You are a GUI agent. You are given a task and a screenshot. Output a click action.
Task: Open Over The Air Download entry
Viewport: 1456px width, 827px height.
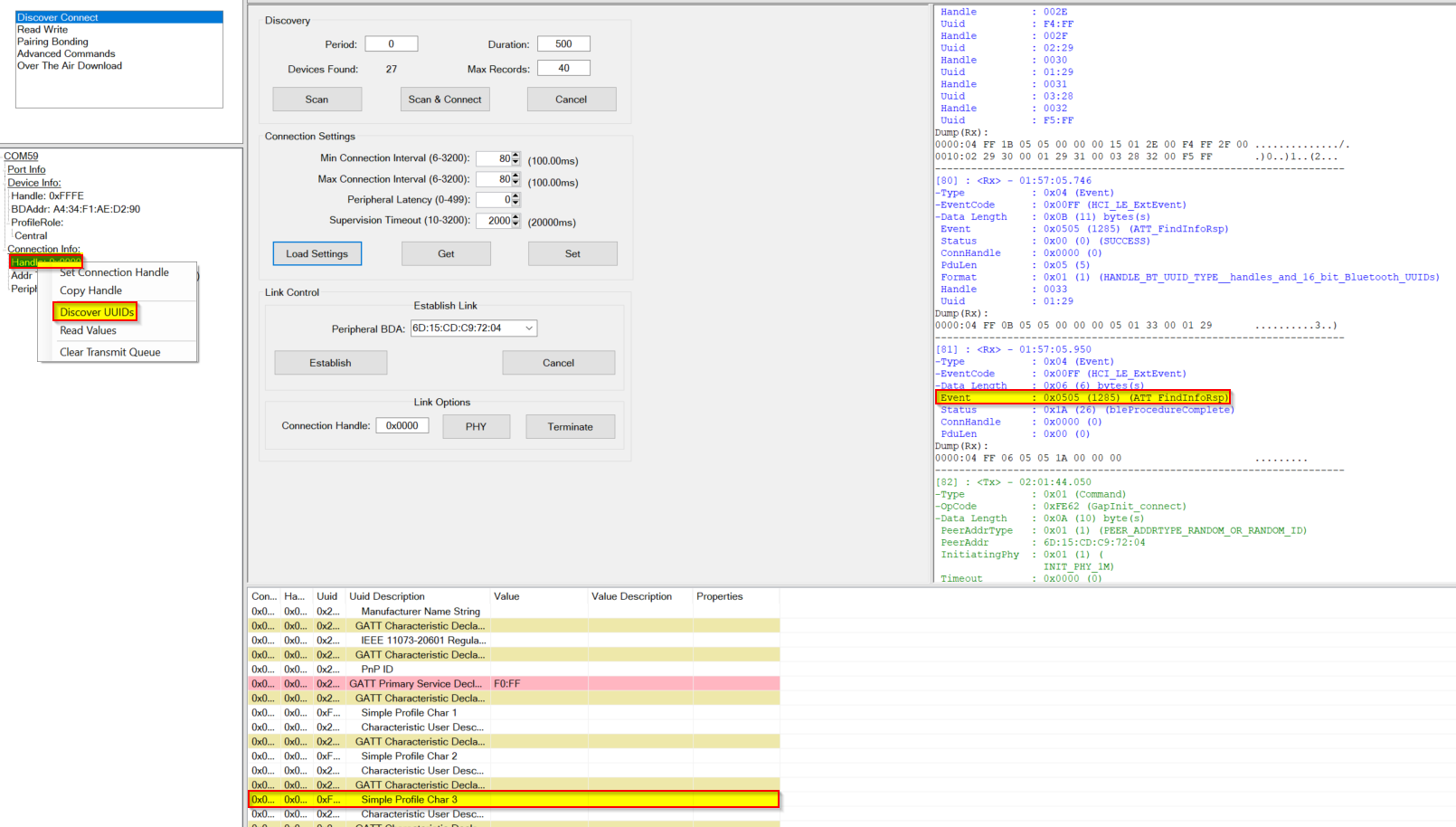70,66
